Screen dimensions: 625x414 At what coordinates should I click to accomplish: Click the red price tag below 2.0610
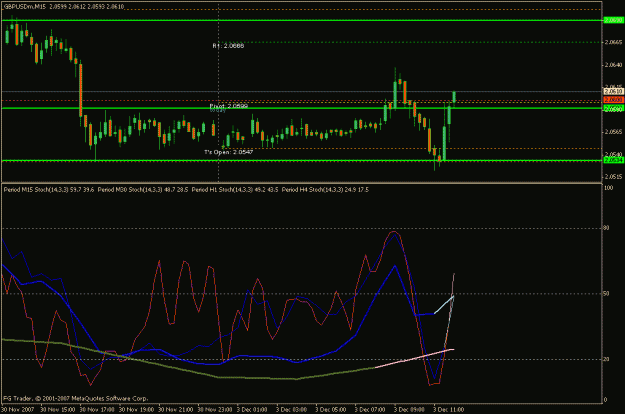[x=613, y=100]
